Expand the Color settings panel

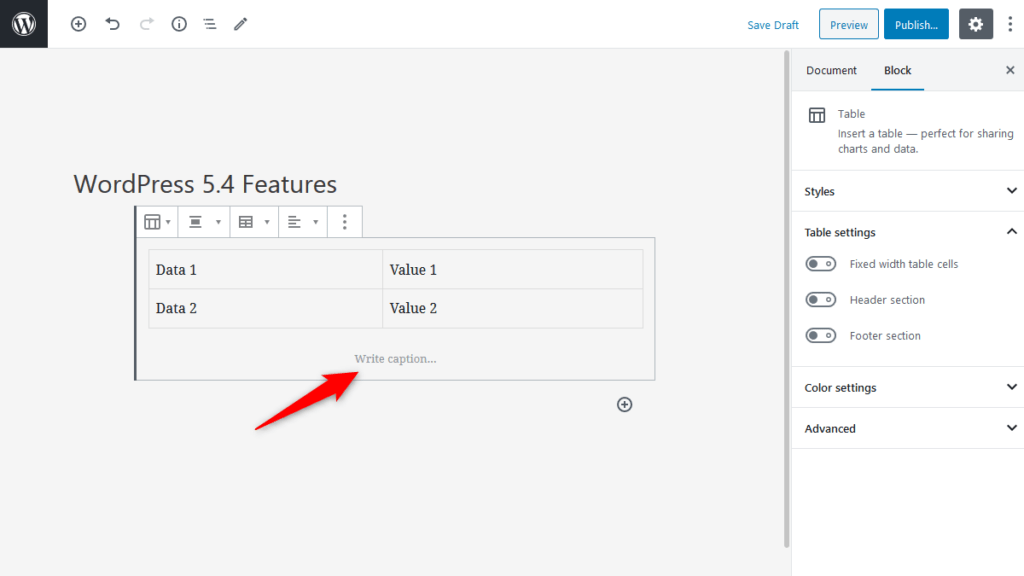(908, 388)
